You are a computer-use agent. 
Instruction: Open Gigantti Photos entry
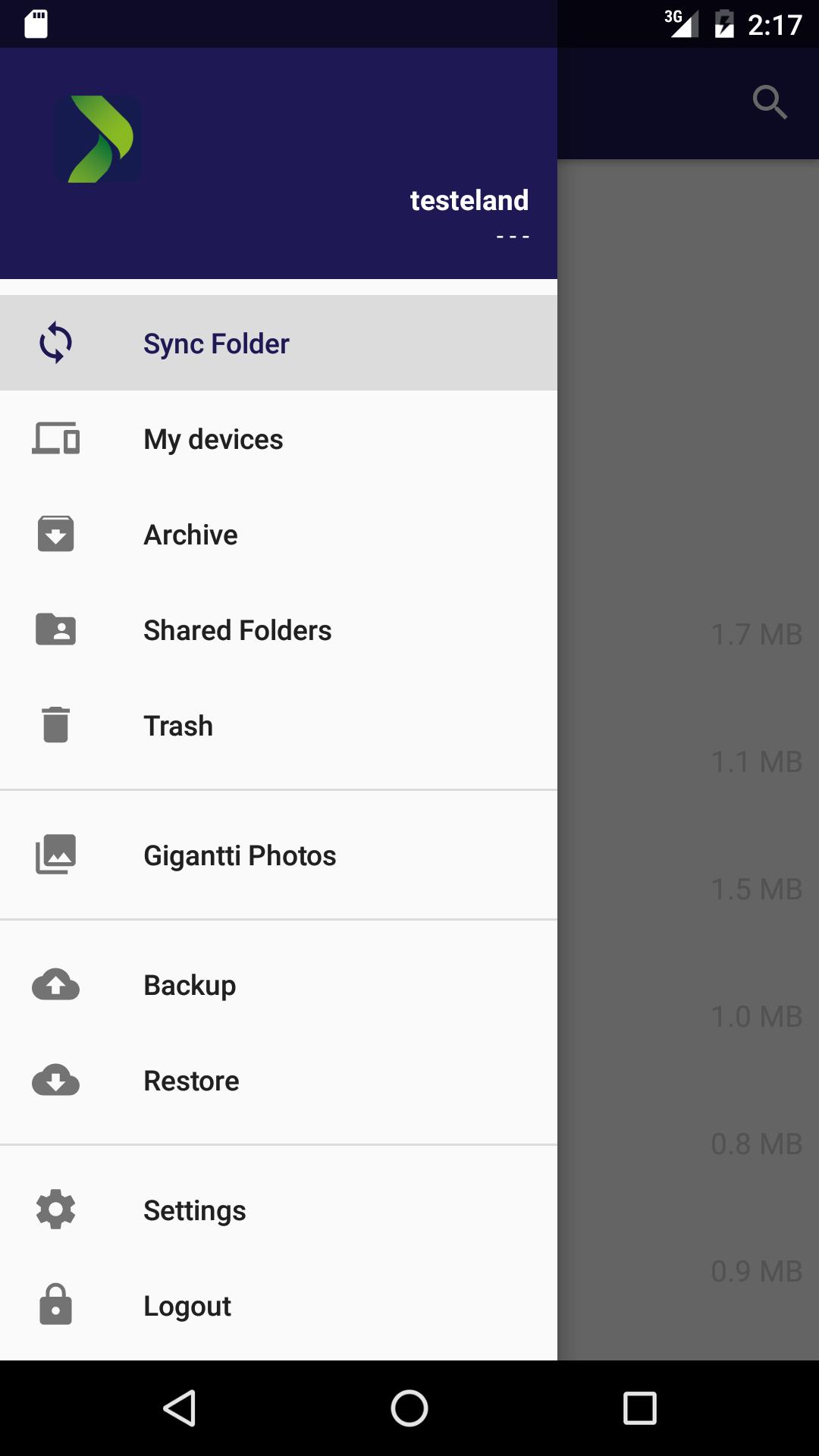click(240, 855)
